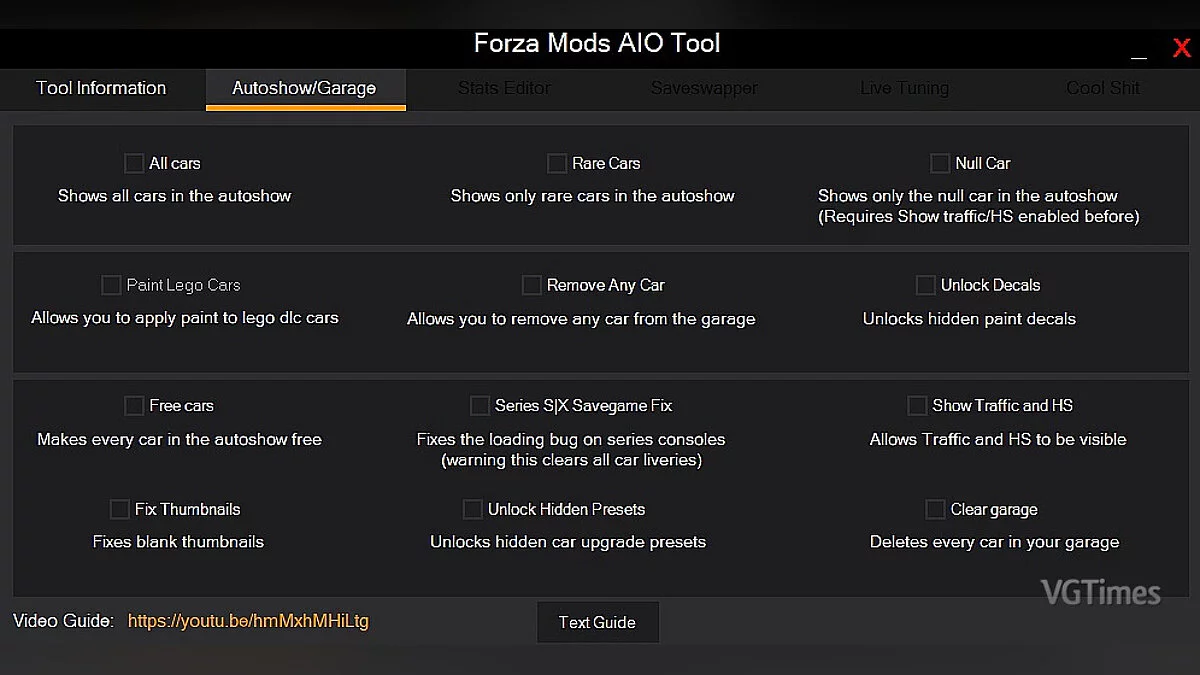Check Series S|X Savegame Fix
Viewport: 1200px width, 675px height.
479,406
